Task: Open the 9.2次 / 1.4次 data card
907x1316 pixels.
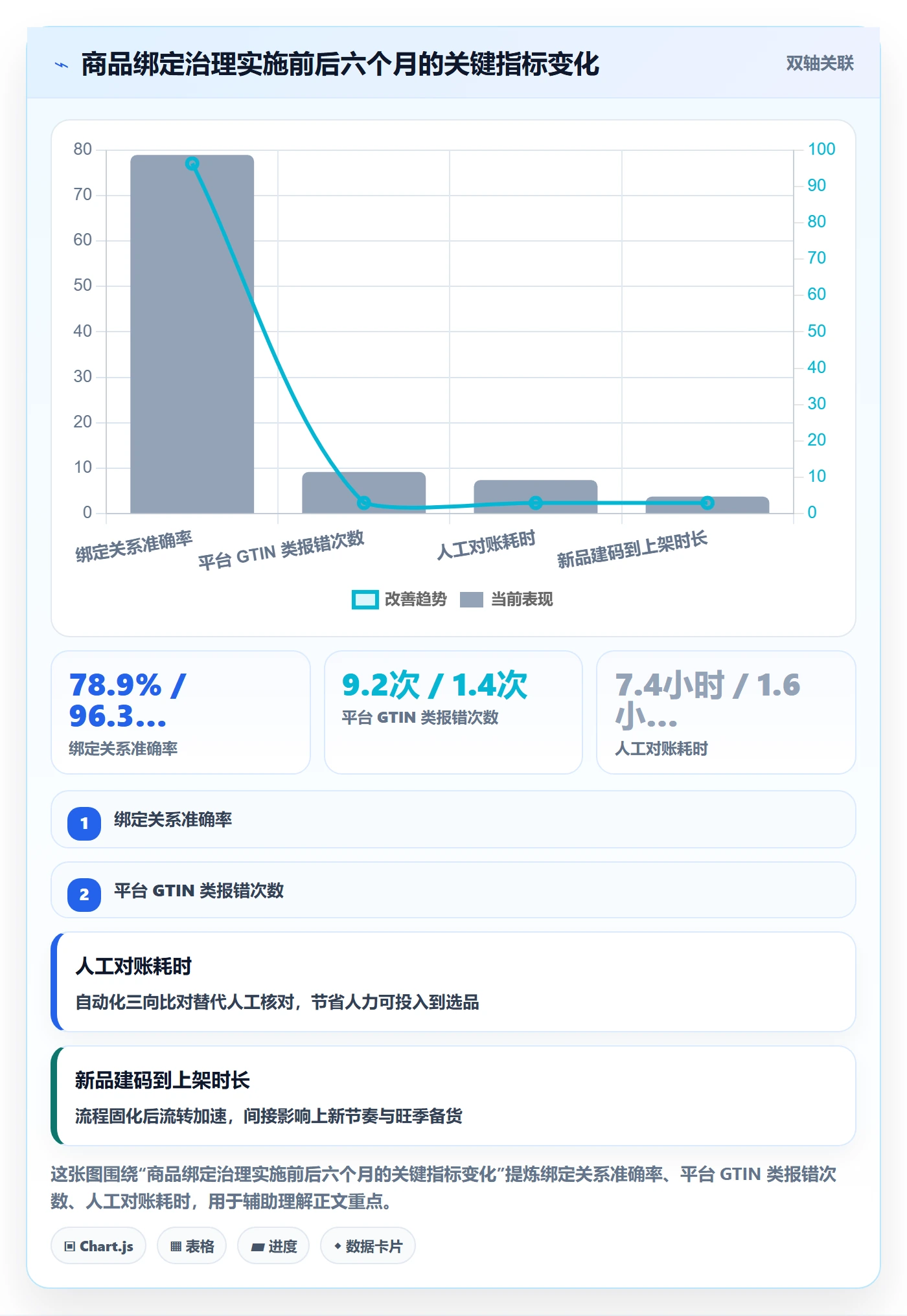Action: click(454, 712)
